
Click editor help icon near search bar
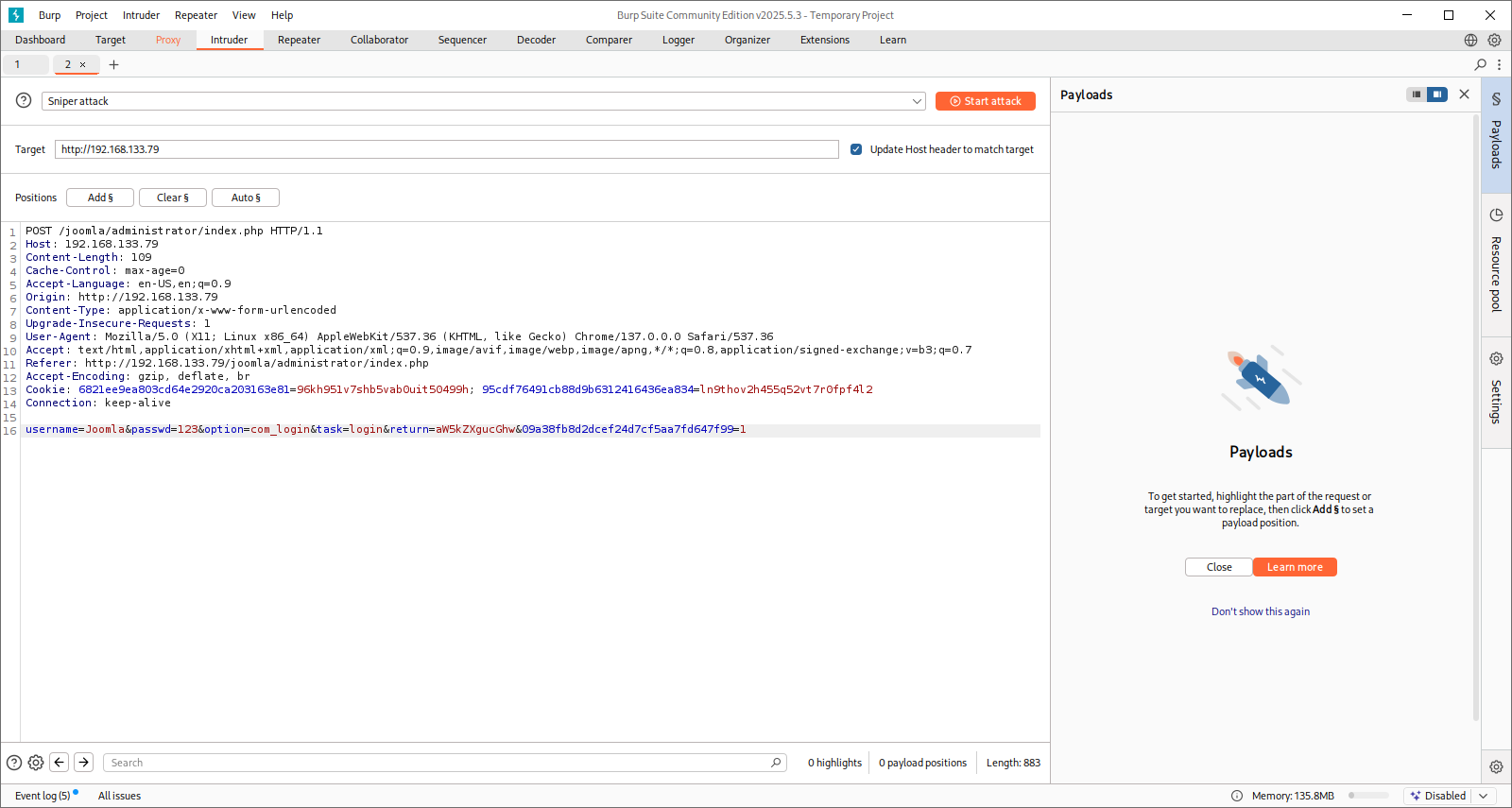pyautogui.click(x=14, y=763)
